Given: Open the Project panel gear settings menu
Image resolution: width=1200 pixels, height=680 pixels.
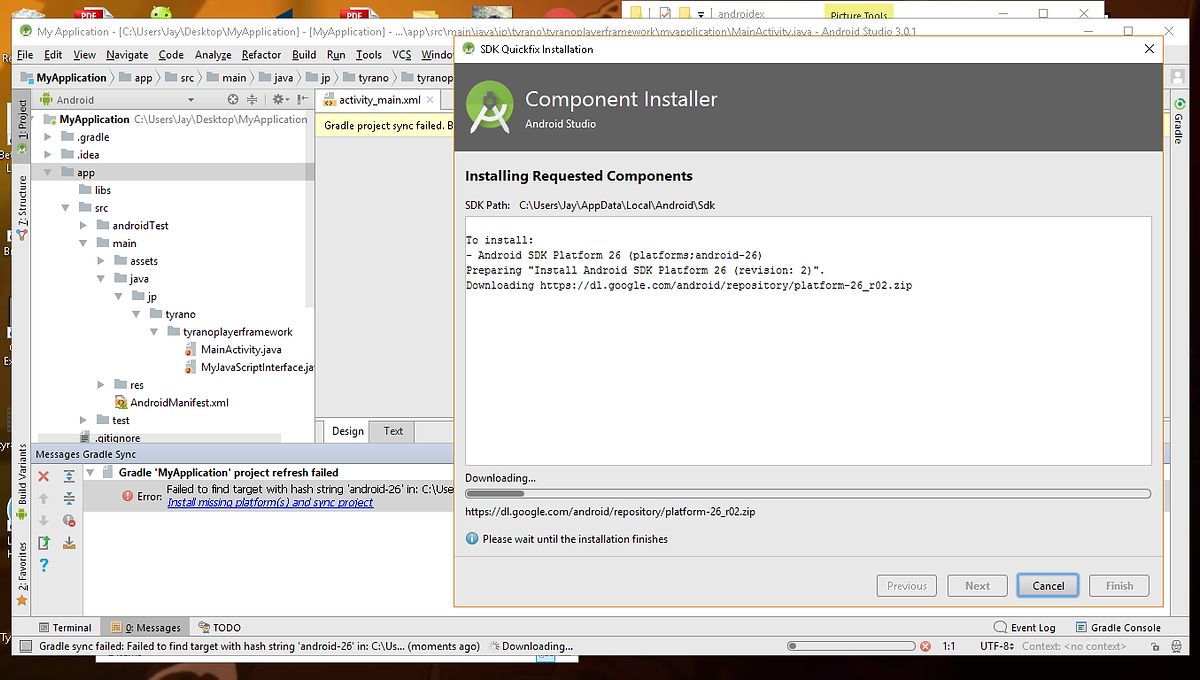Looking at the screenshot, I should click(279, 99).
